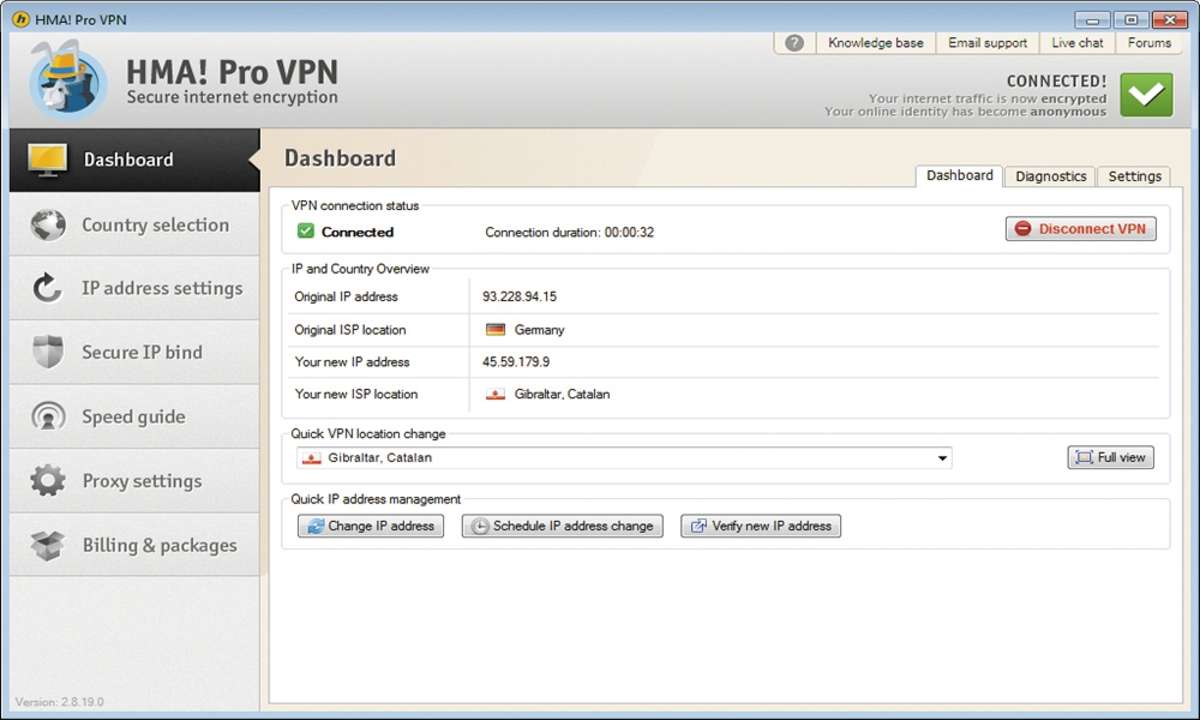Open the Knowledge base link
The width and height of the screenshot is (1200, 720).
coord(876,43)
